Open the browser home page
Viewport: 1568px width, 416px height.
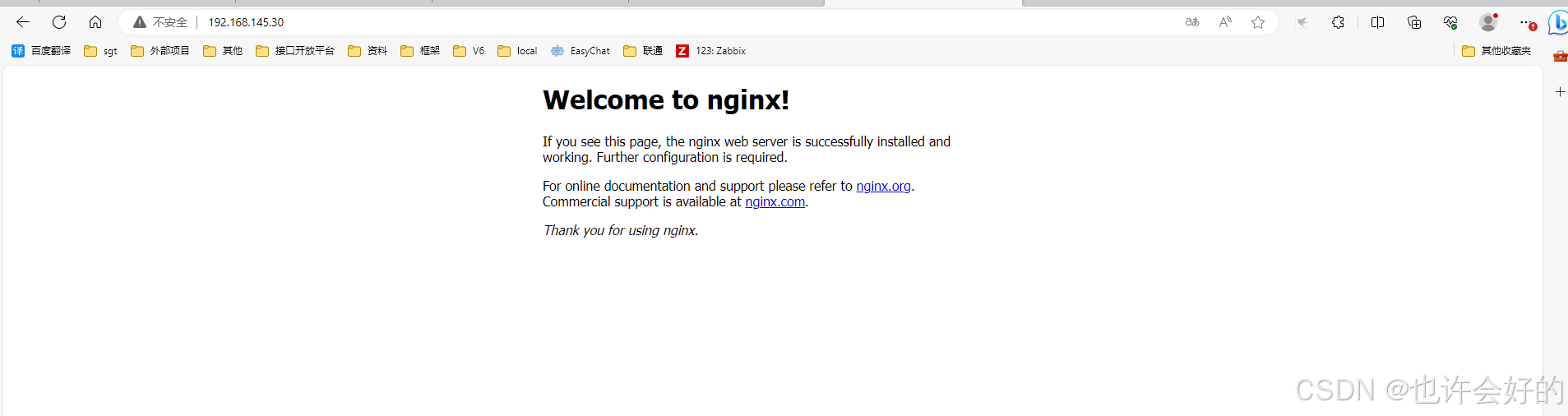[95, 22]
